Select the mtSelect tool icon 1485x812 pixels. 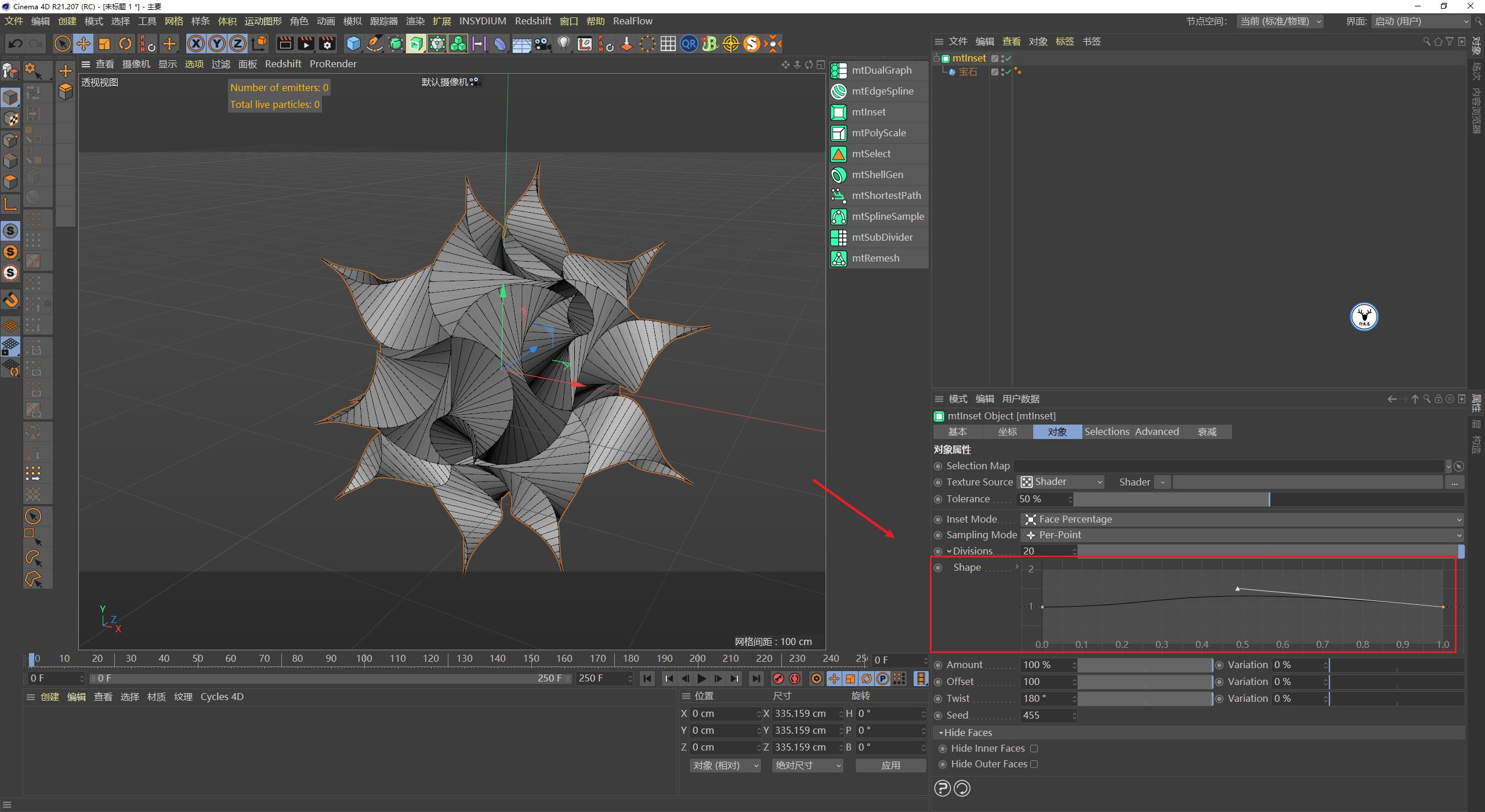click(839, 154)
